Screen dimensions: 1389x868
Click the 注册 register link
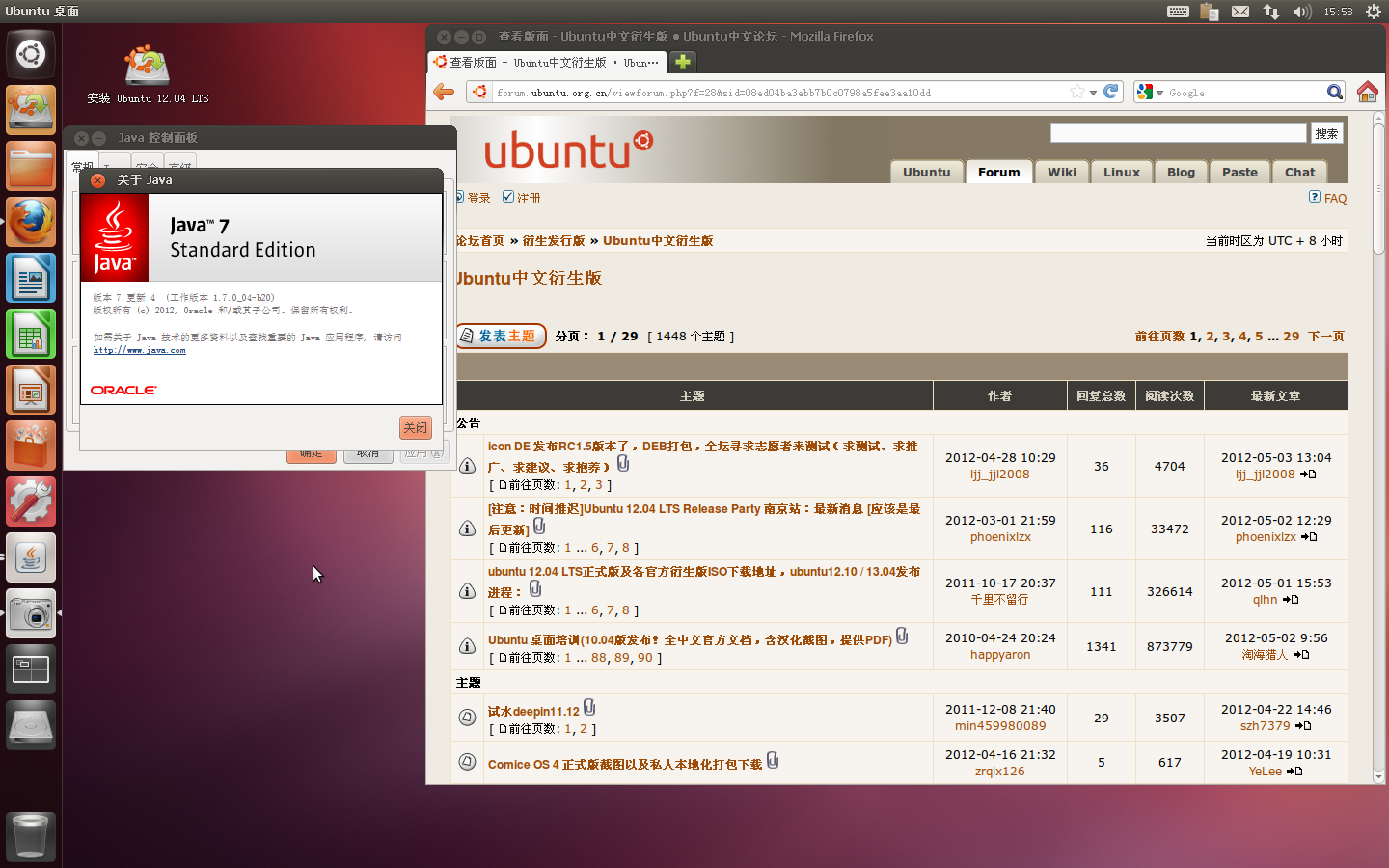[x=529, y=198]
